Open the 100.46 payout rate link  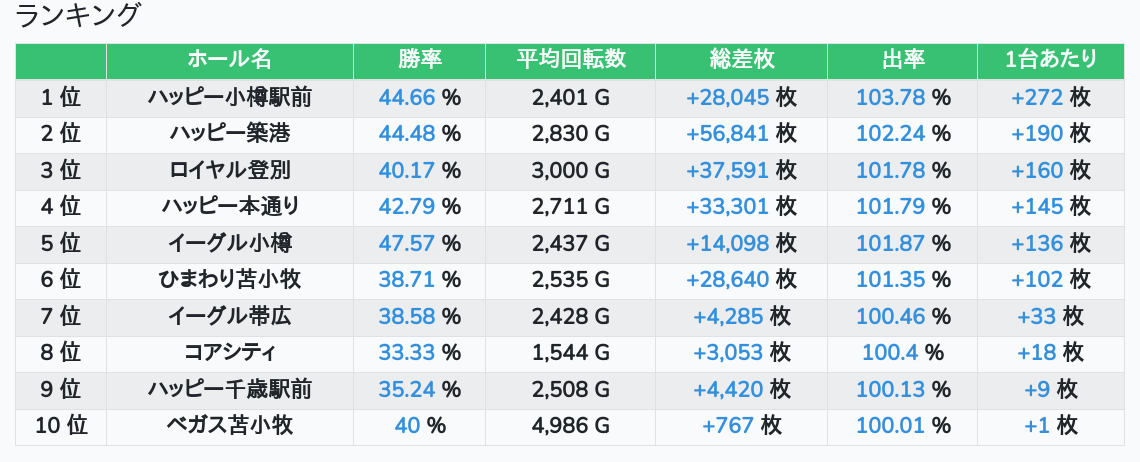click(x=890, y=317)
